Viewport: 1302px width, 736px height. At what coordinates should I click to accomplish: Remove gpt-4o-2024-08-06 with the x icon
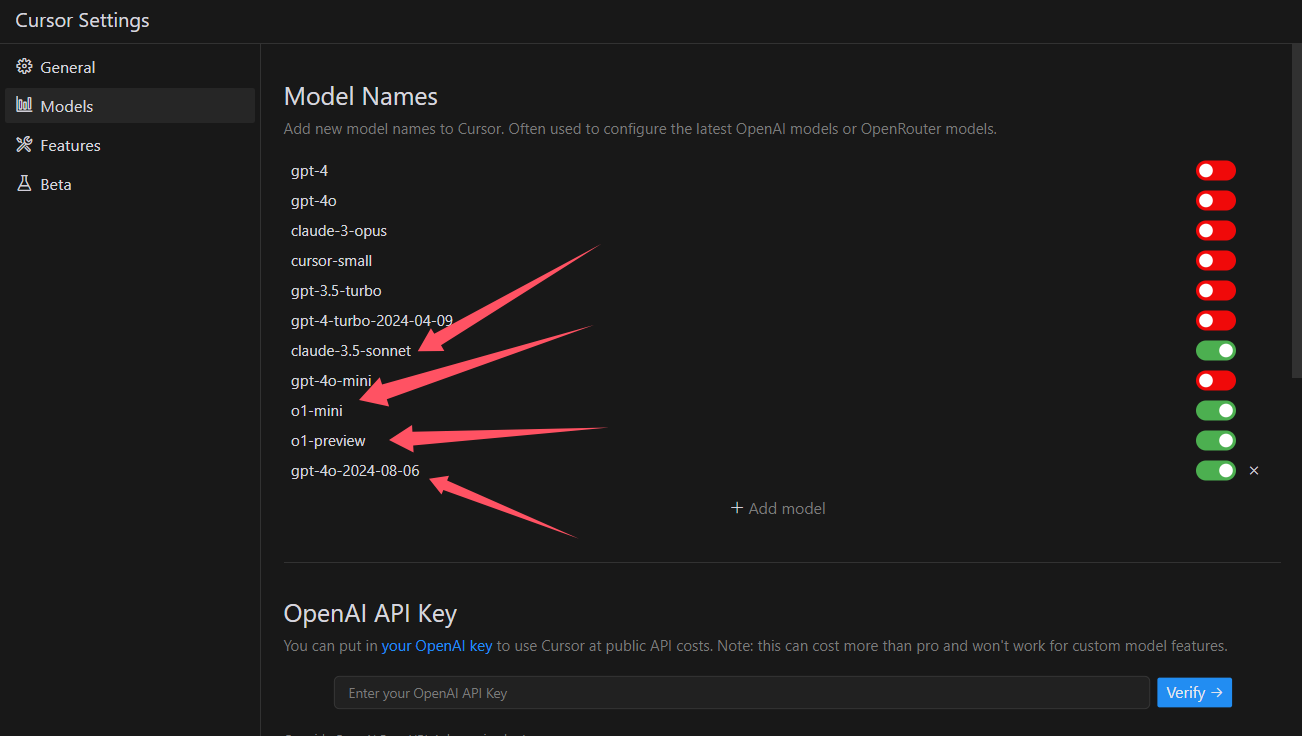pyautogui.click(x=1254, y=470)
